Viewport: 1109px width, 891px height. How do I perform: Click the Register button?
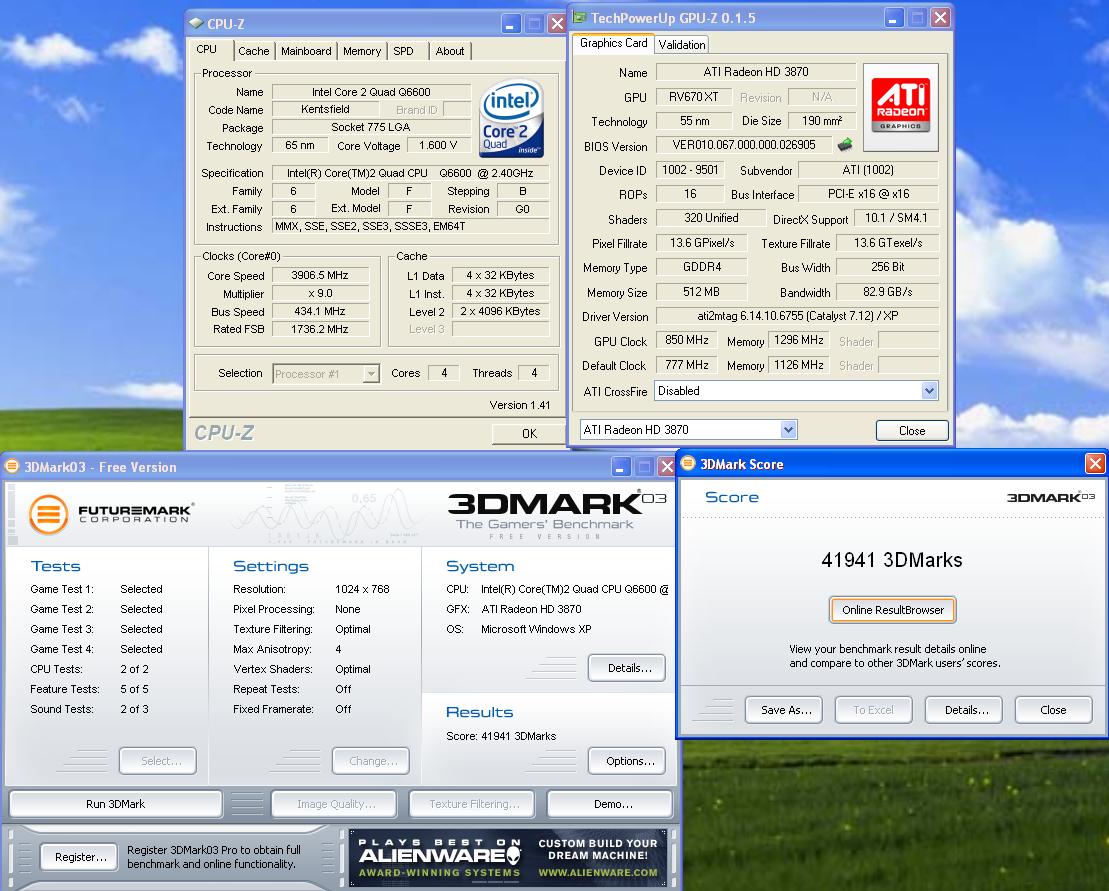(x=79, y=857)
